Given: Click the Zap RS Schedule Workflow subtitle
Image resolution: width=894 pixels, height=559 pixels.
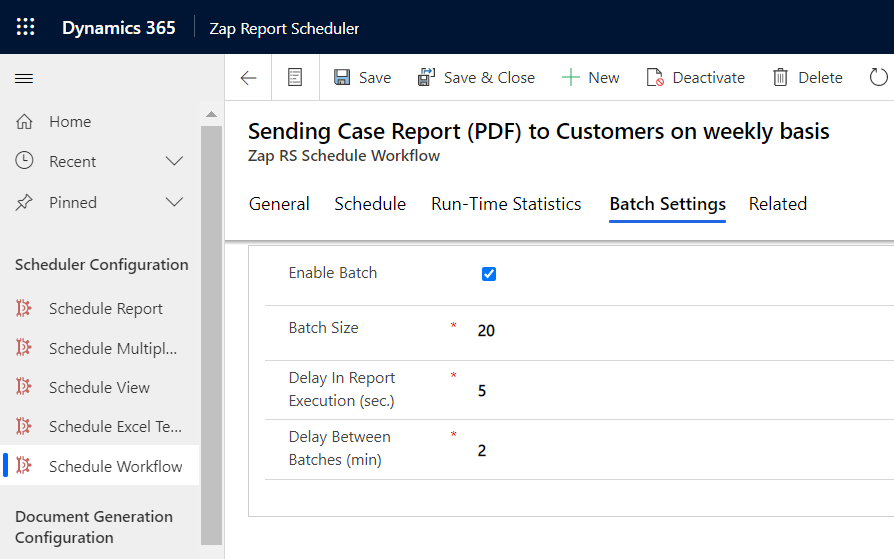Looking at the screenshot, I should click(x=344, y=156).
